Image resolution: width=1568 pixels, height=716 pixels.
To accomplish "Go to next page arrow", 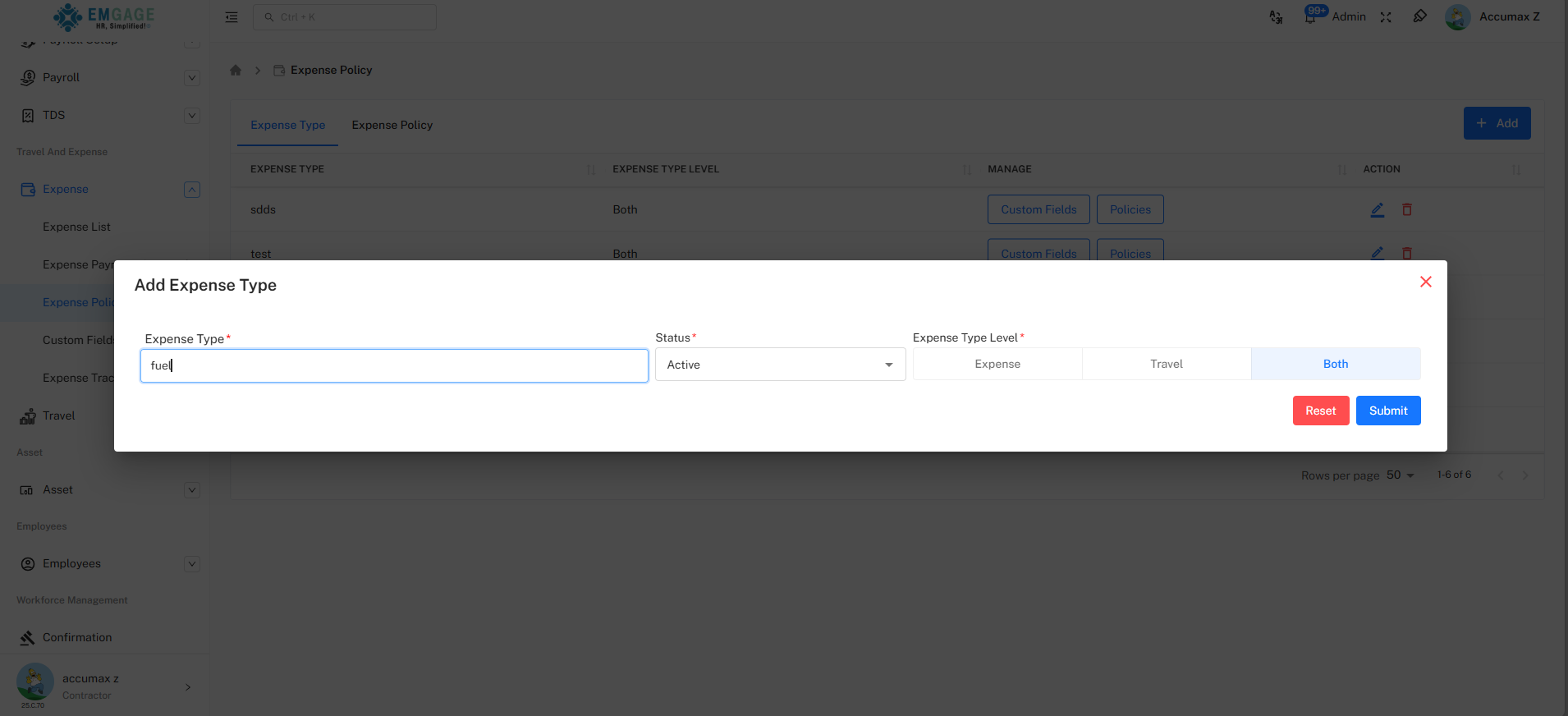I will click(1525, 475).
